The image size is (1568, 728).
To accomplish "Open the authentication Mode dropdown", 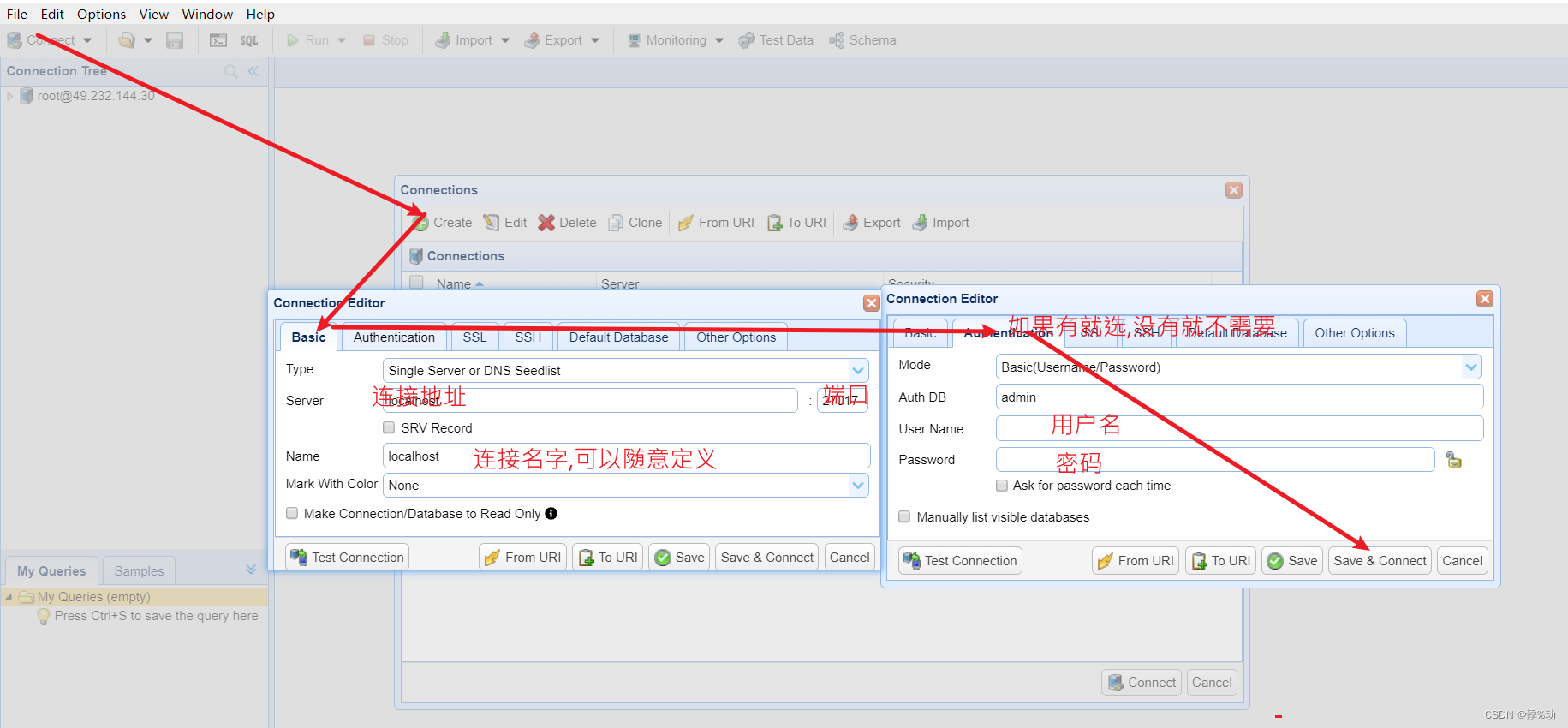I will (x=1471, y=367).
